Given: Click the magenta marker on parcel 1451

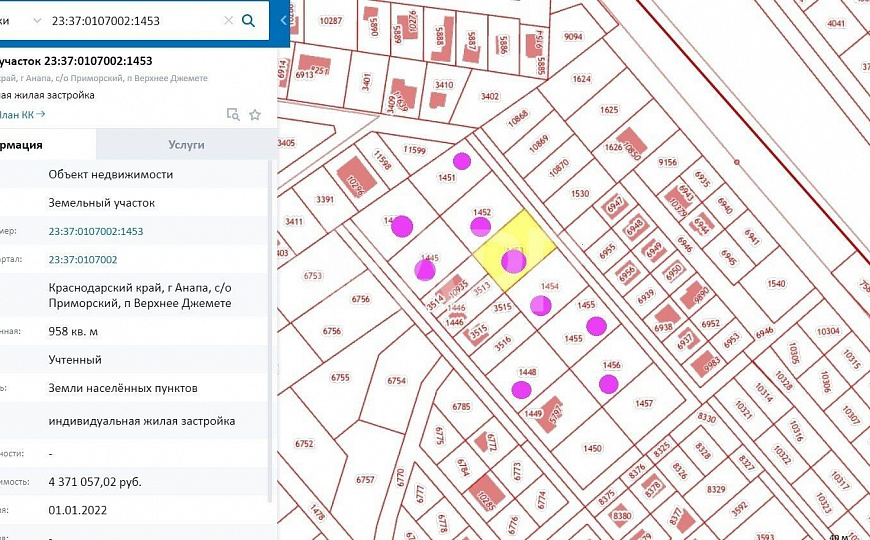Looking at the screenshot, I should [x=461, y=160].
